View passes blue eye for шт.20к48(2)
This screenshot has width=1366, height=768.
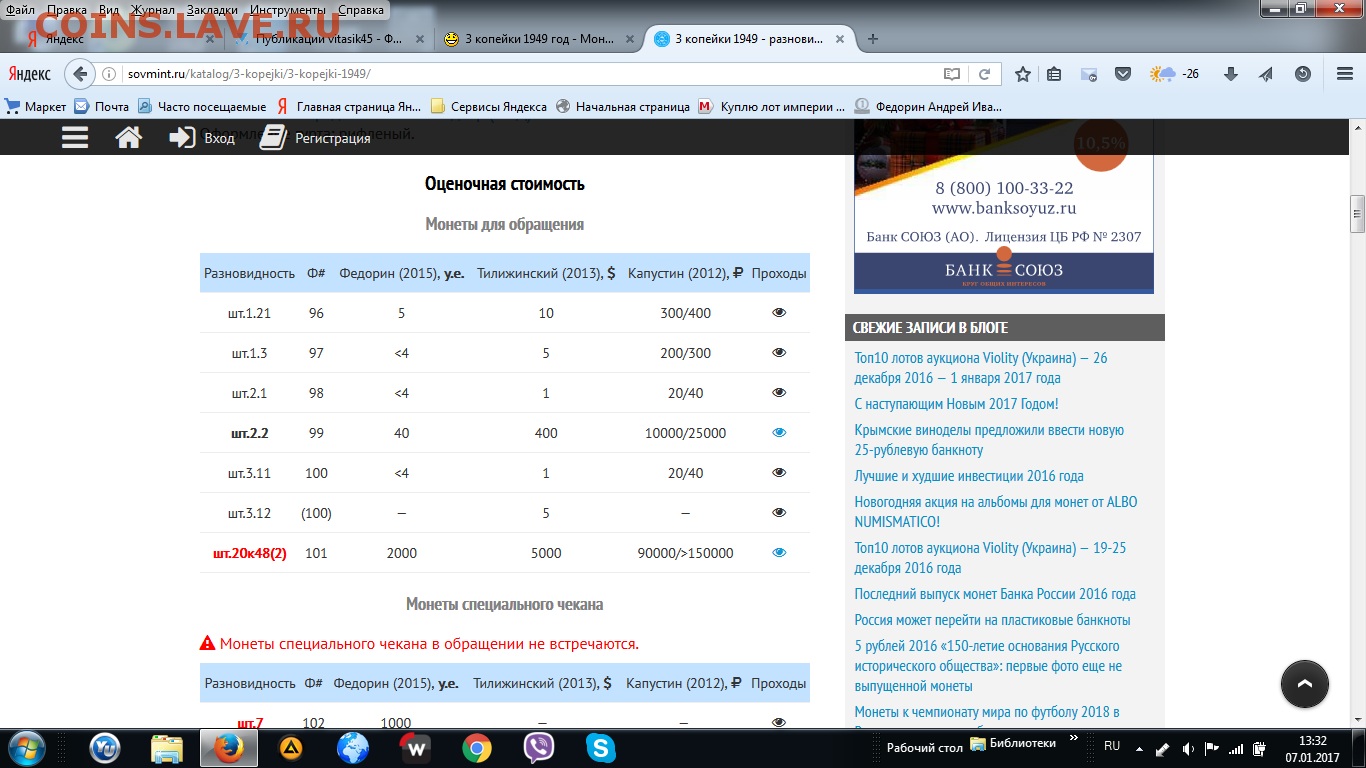tap(780, 553)
